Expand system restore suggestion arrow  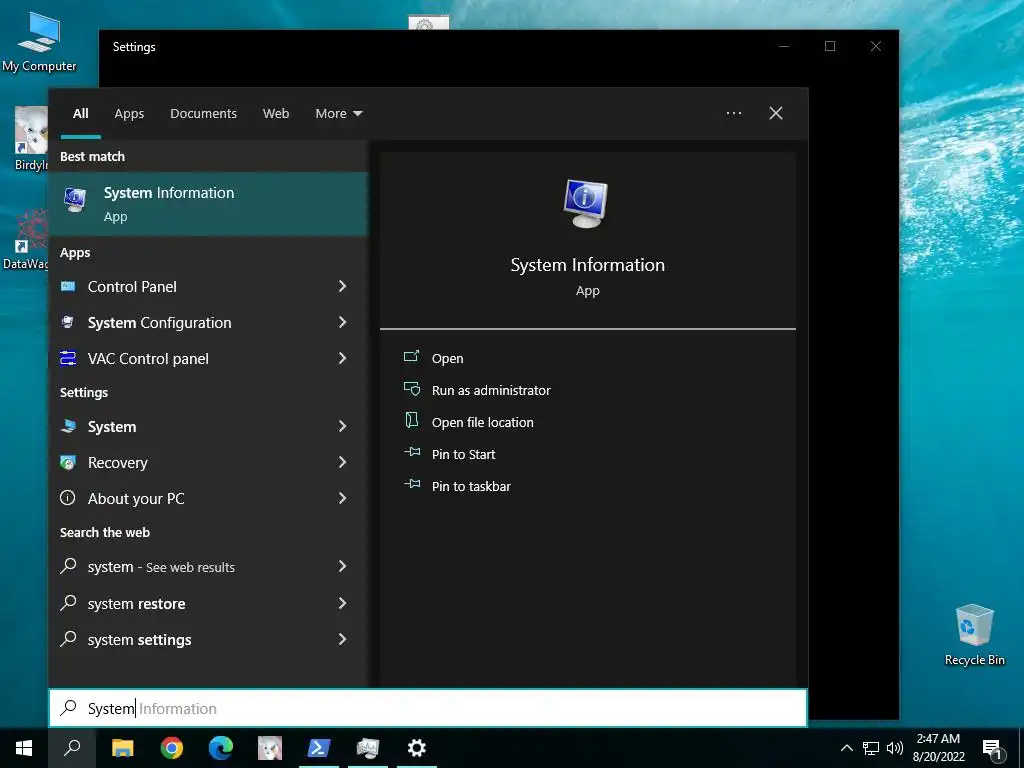click(x=342, y=603)
